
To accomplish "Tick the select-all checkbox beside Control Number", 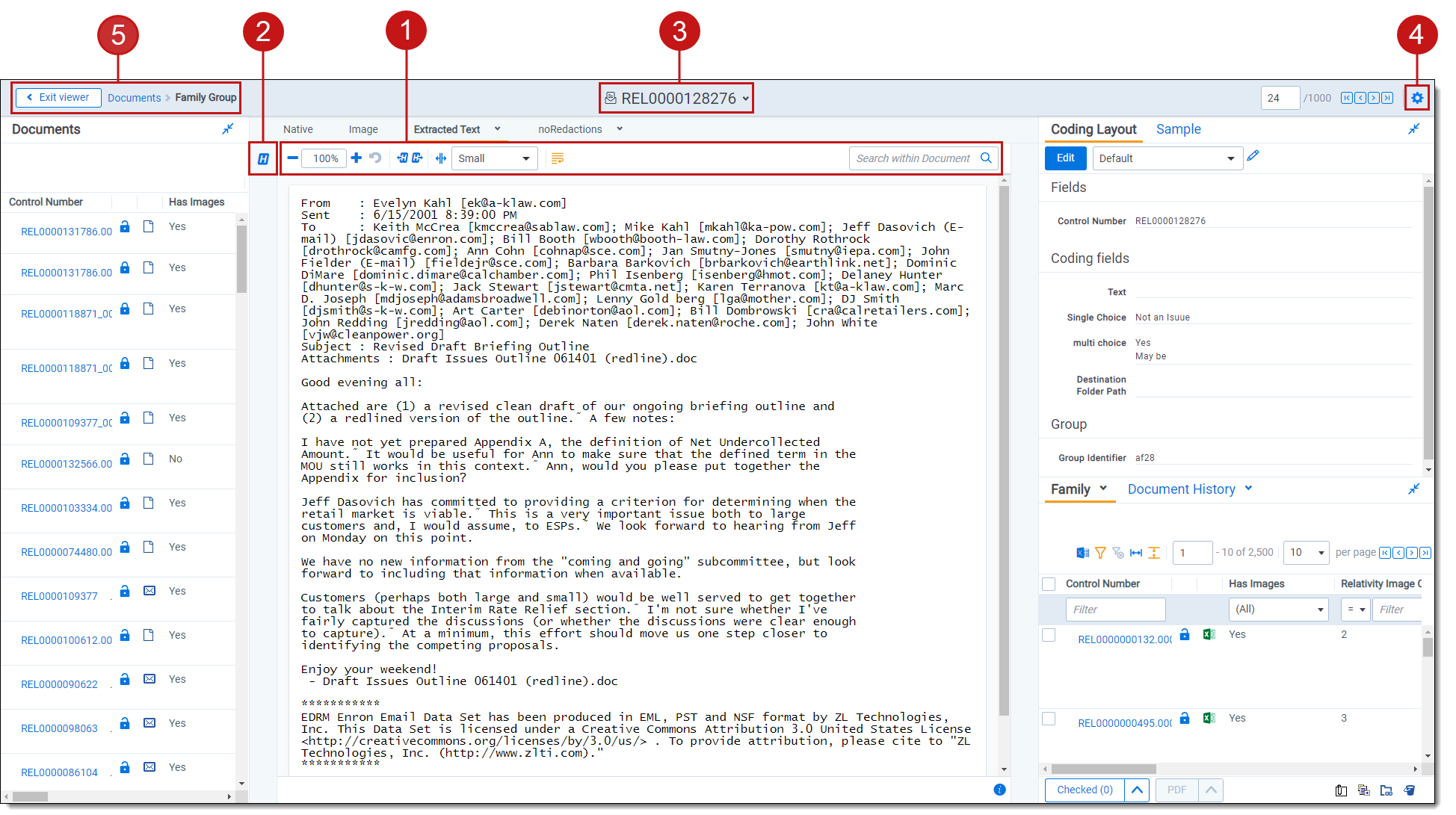I will (1049, 584).
